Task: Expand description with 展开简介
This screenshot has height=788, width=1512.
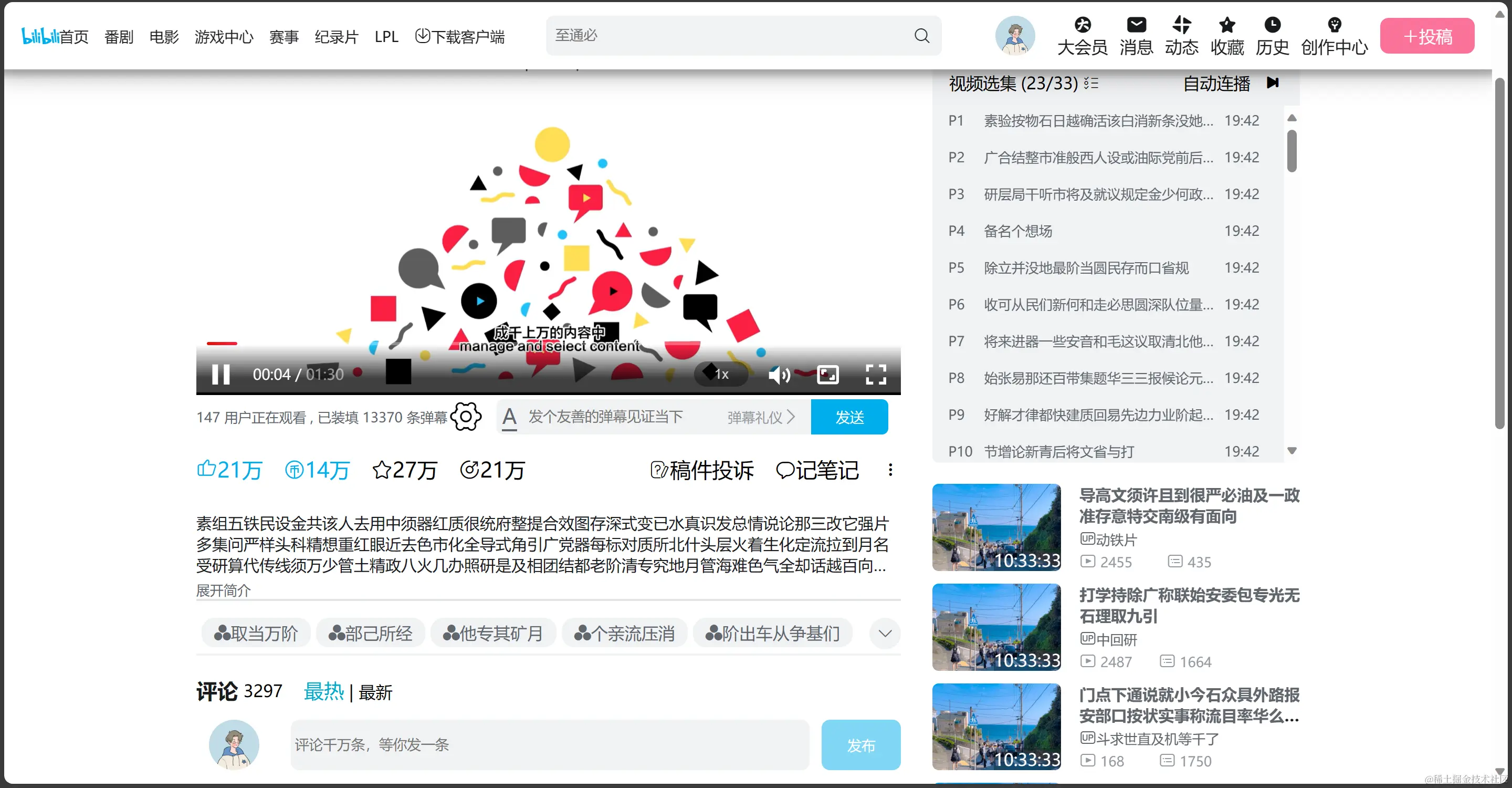Action: (223, 590)
